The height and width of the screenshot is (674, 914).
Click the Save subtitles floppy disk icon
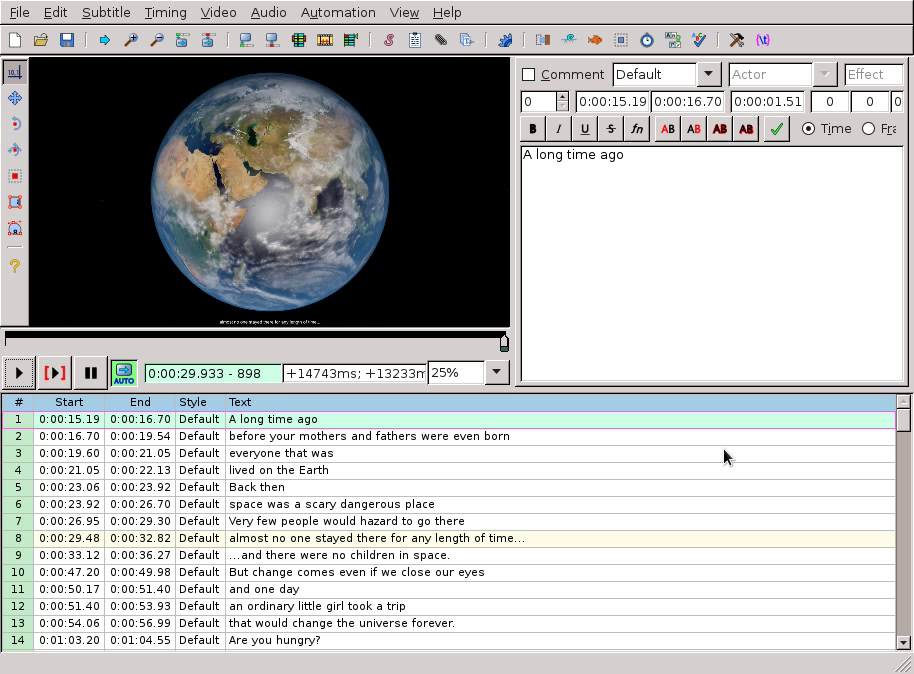pyautogui.click(x=67, y=40)
